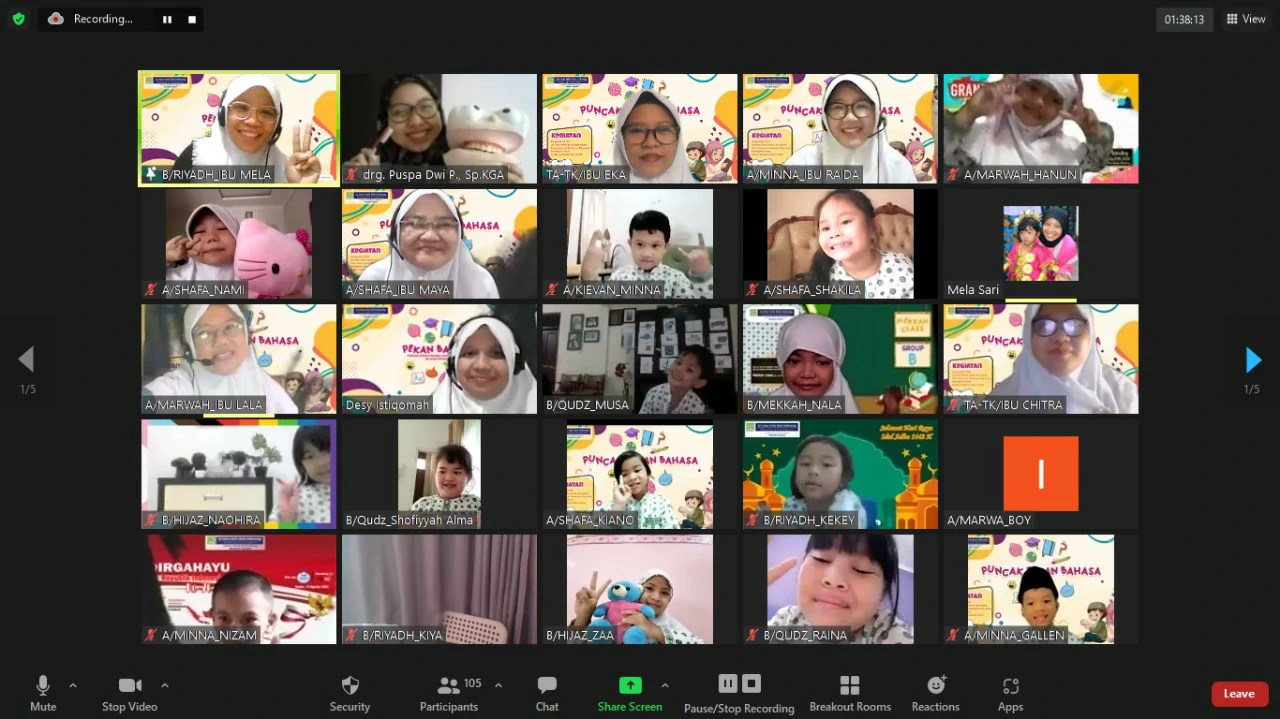Select the drg. Puspa Dwi video tile
Screen dimensions: 1280x719
point(439,129)
